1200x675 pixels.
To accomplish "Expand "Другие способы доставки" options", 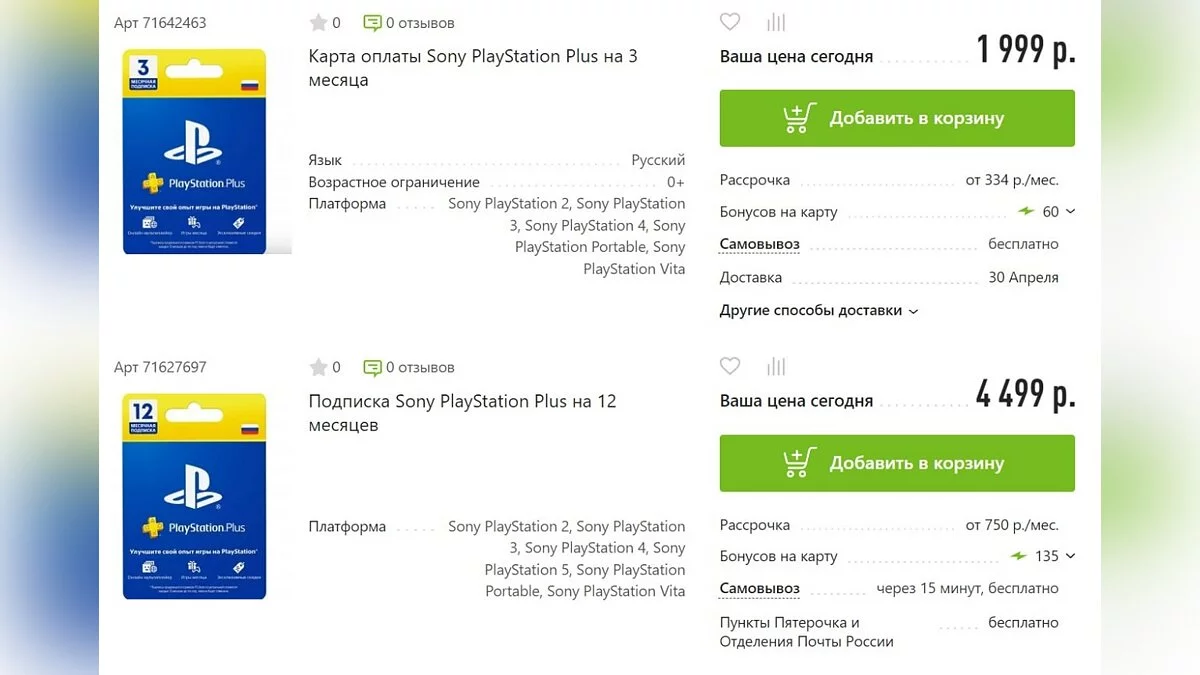I will coord(818,310).
